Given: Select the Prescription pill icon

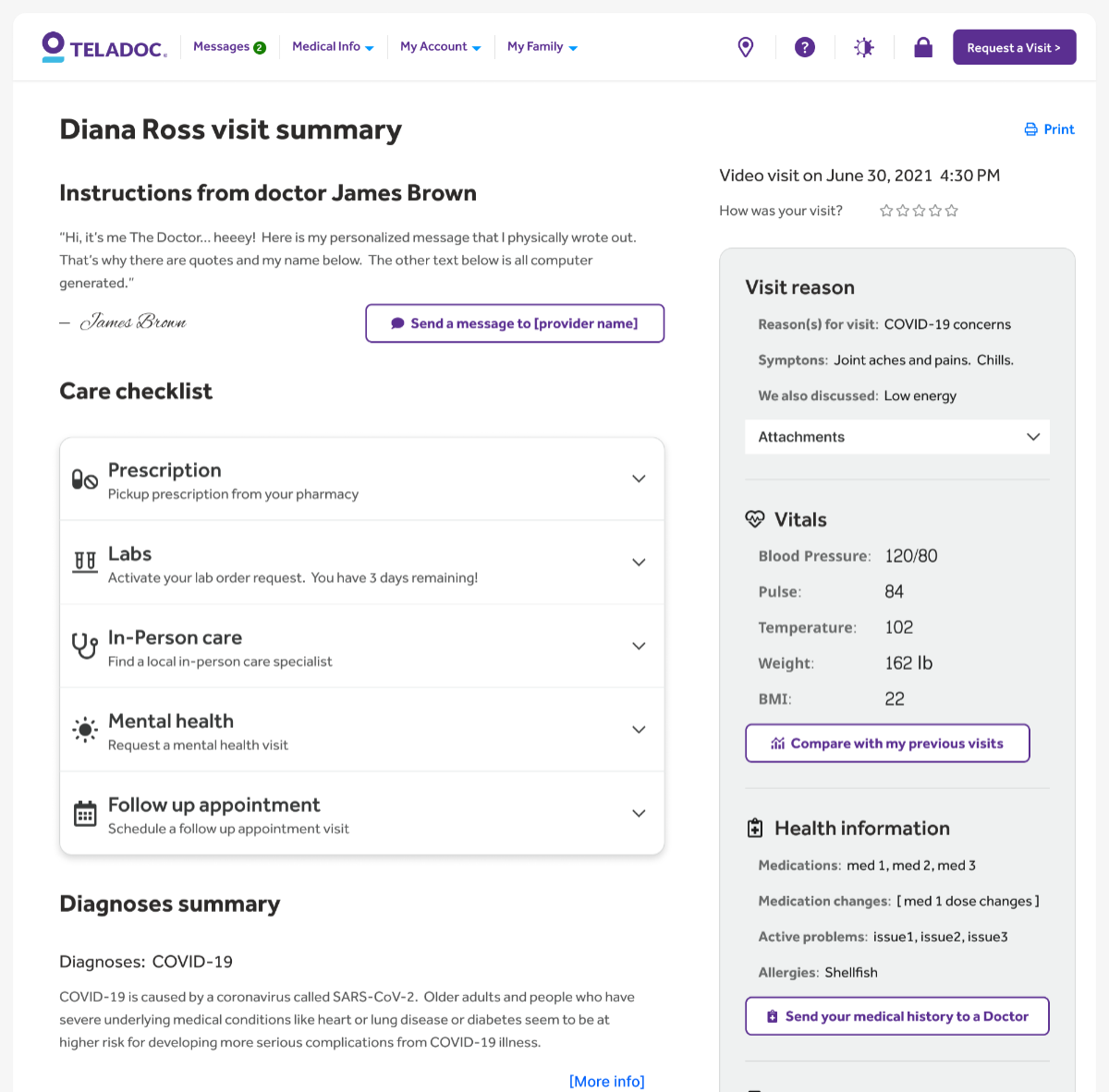Looking at the screenshot, I should [x=83, y=479].
